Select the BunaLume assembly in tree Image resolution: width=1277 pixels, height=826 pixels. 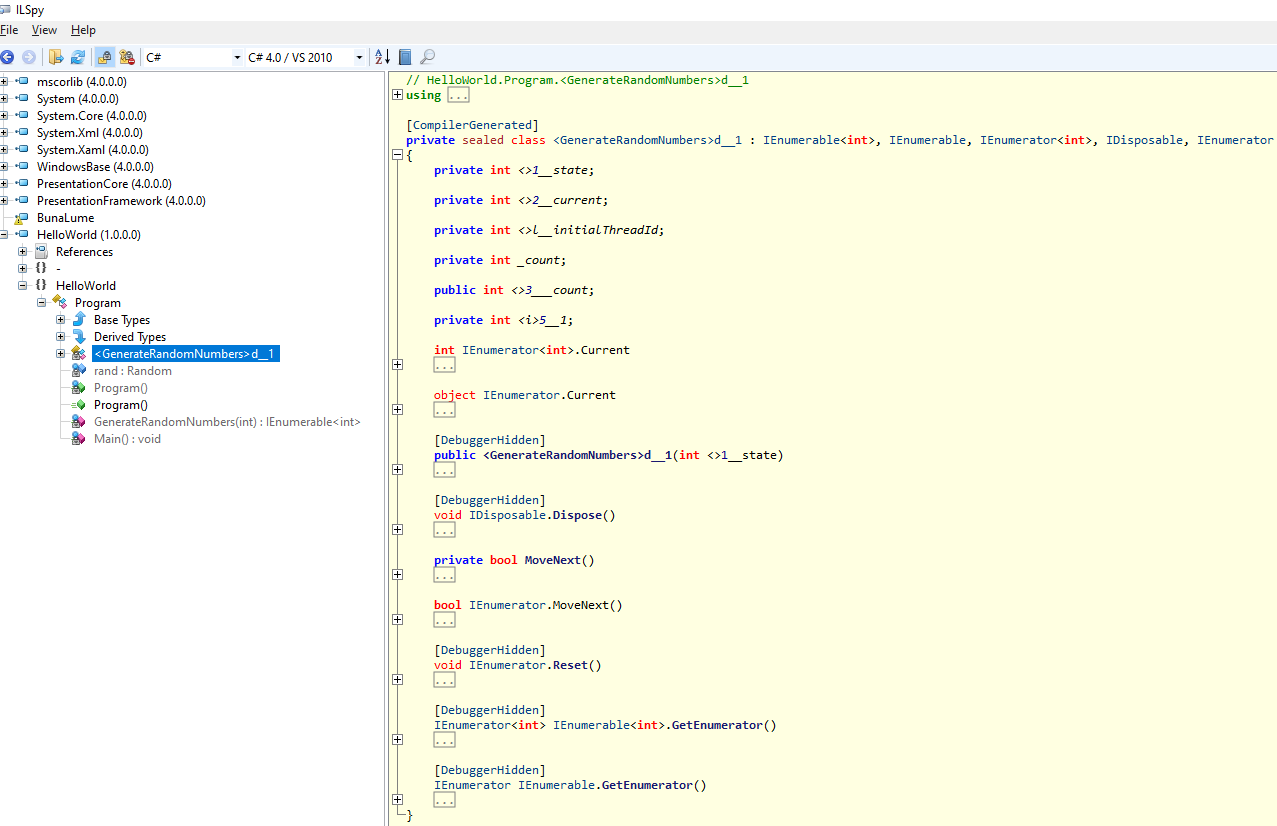(x=65, y=218)
